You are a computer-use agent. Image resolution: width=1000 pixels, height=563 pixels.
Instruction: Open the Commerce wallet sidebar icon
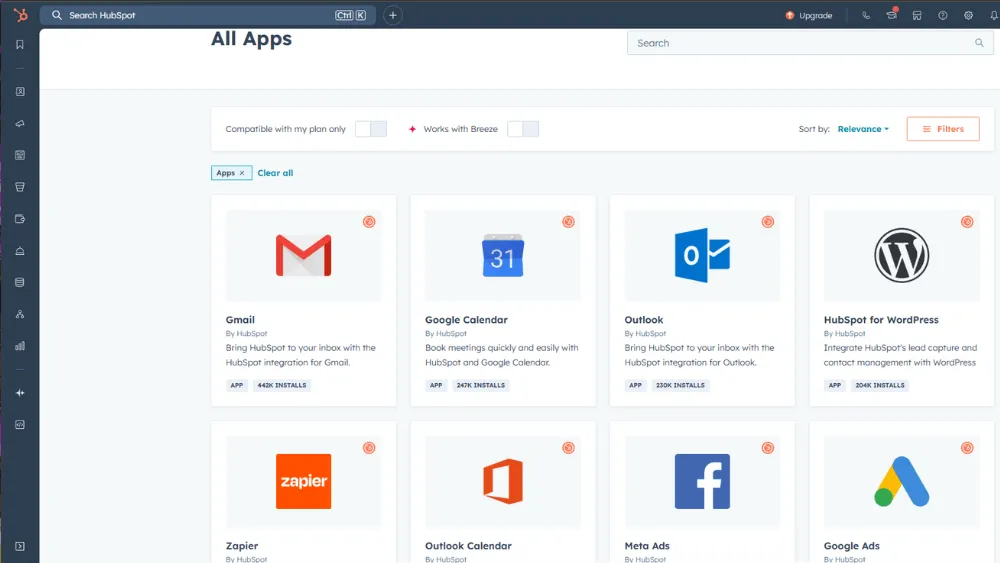20,219
